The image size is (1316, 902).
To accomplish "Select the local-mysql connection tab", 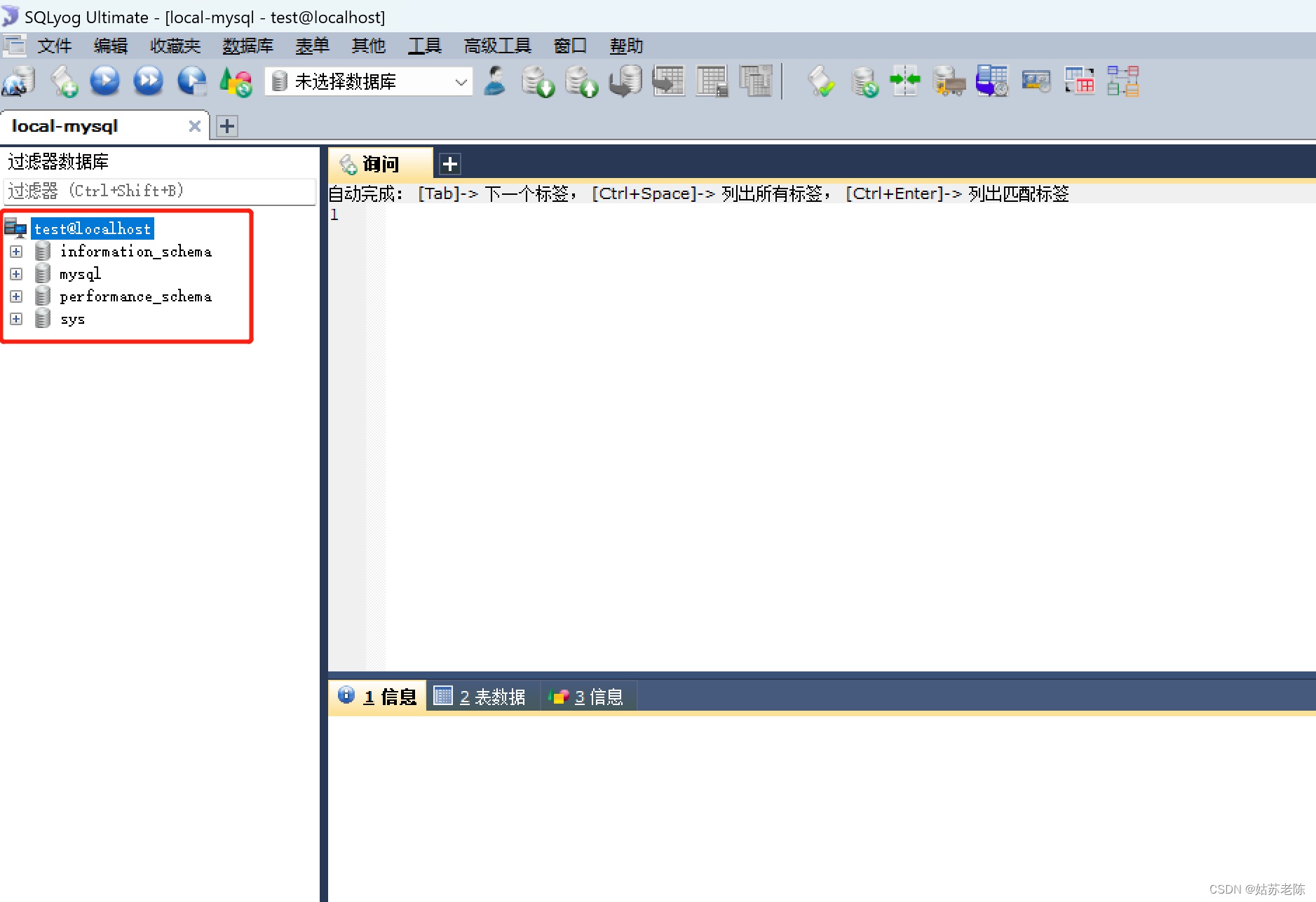I will (x=105, y=126).
